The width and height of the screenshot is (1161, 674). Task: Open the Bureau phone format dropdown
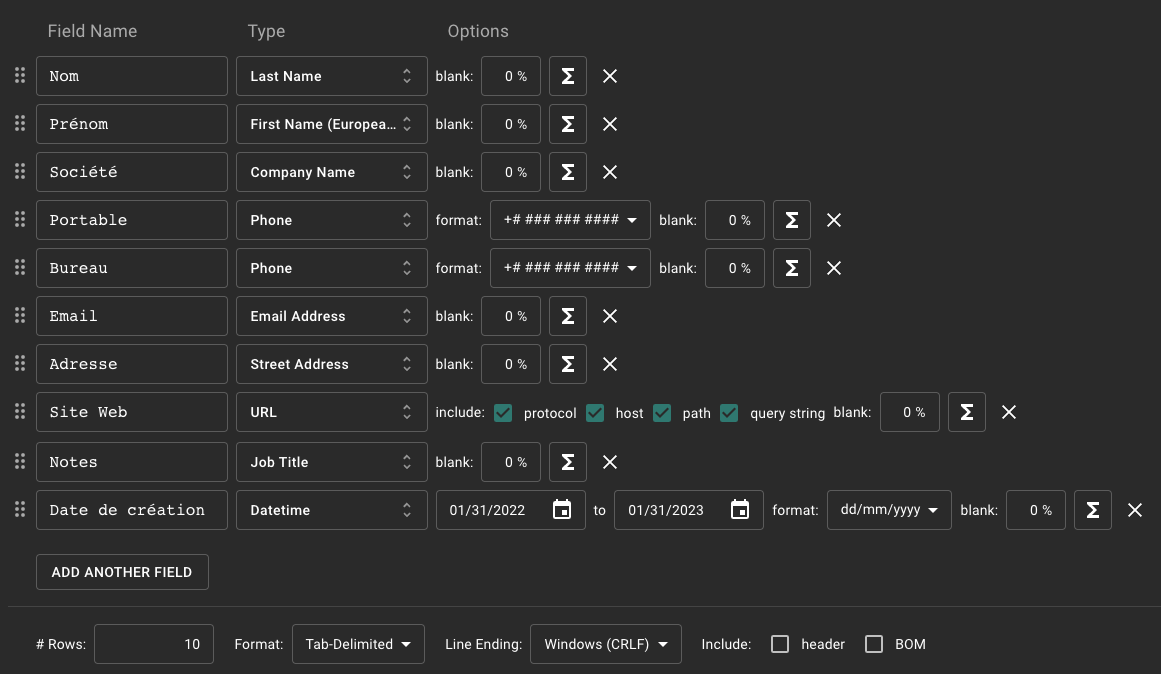tap(570, 268)
